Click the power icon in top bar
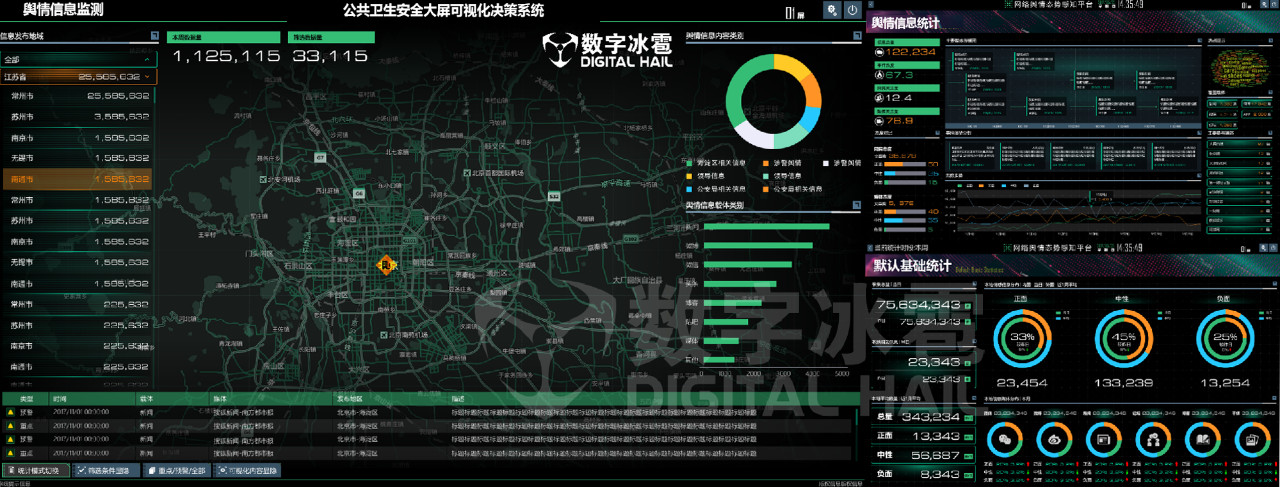This screenshot has width=1280, height=487. tap(852, 10)
